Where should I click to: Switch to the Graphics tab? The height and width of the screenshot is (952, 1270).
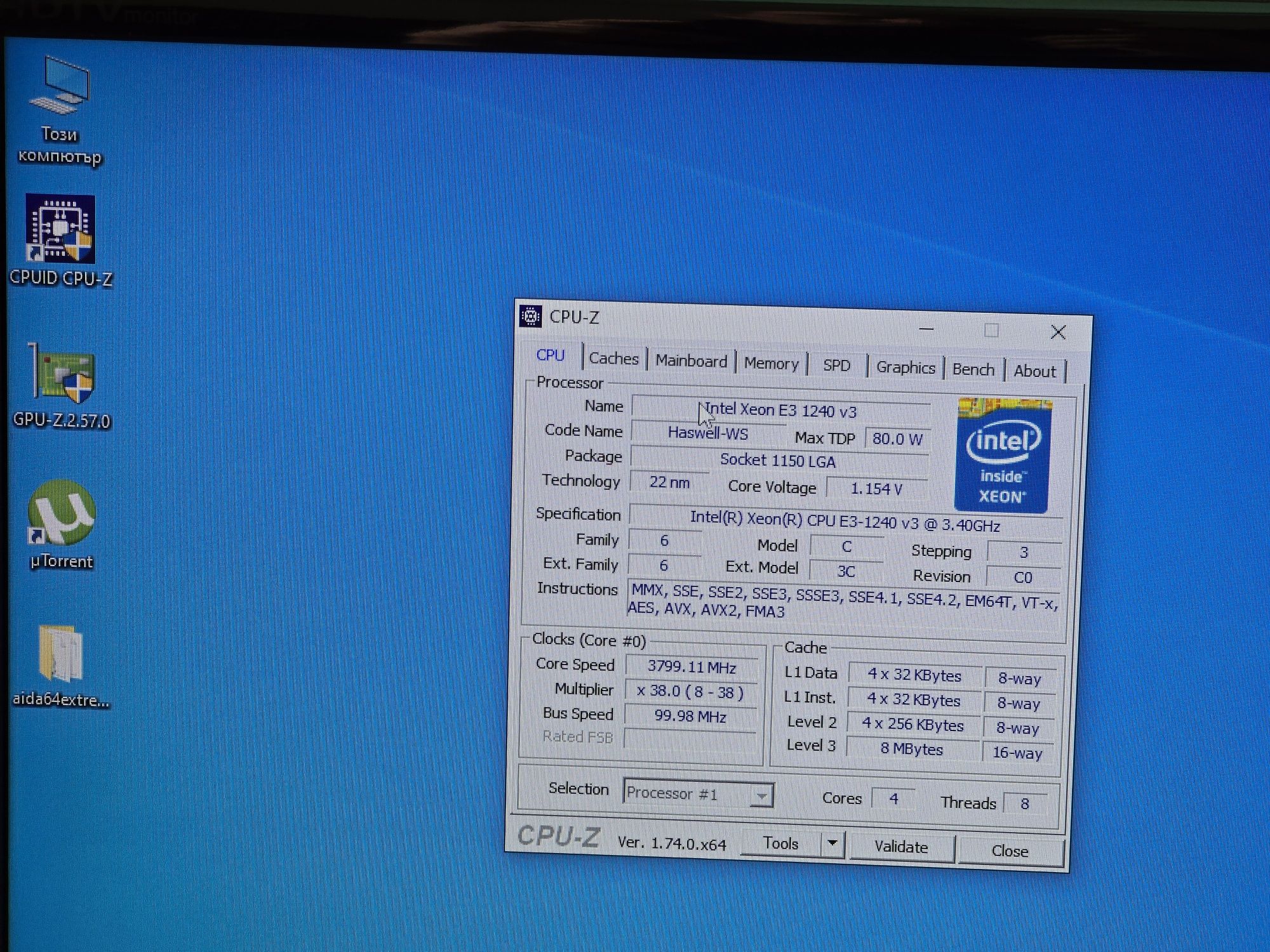pos(906,367)
